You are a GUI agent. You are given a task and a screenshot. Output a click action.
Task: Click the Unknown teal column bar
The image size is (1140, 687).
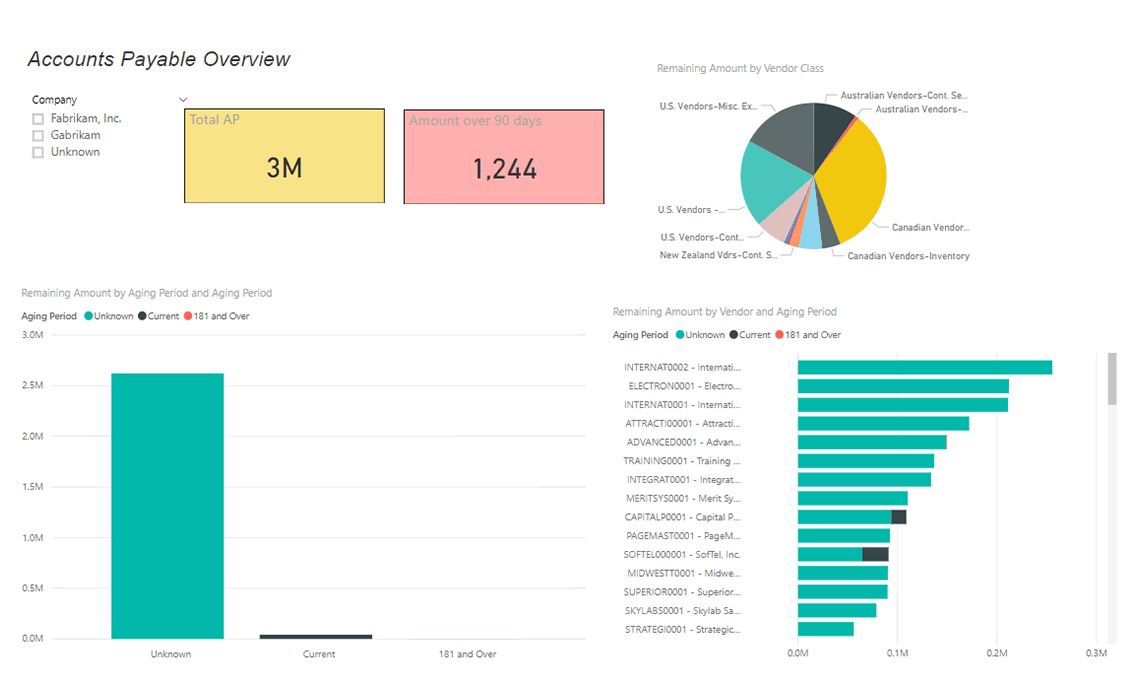point(167,506)
